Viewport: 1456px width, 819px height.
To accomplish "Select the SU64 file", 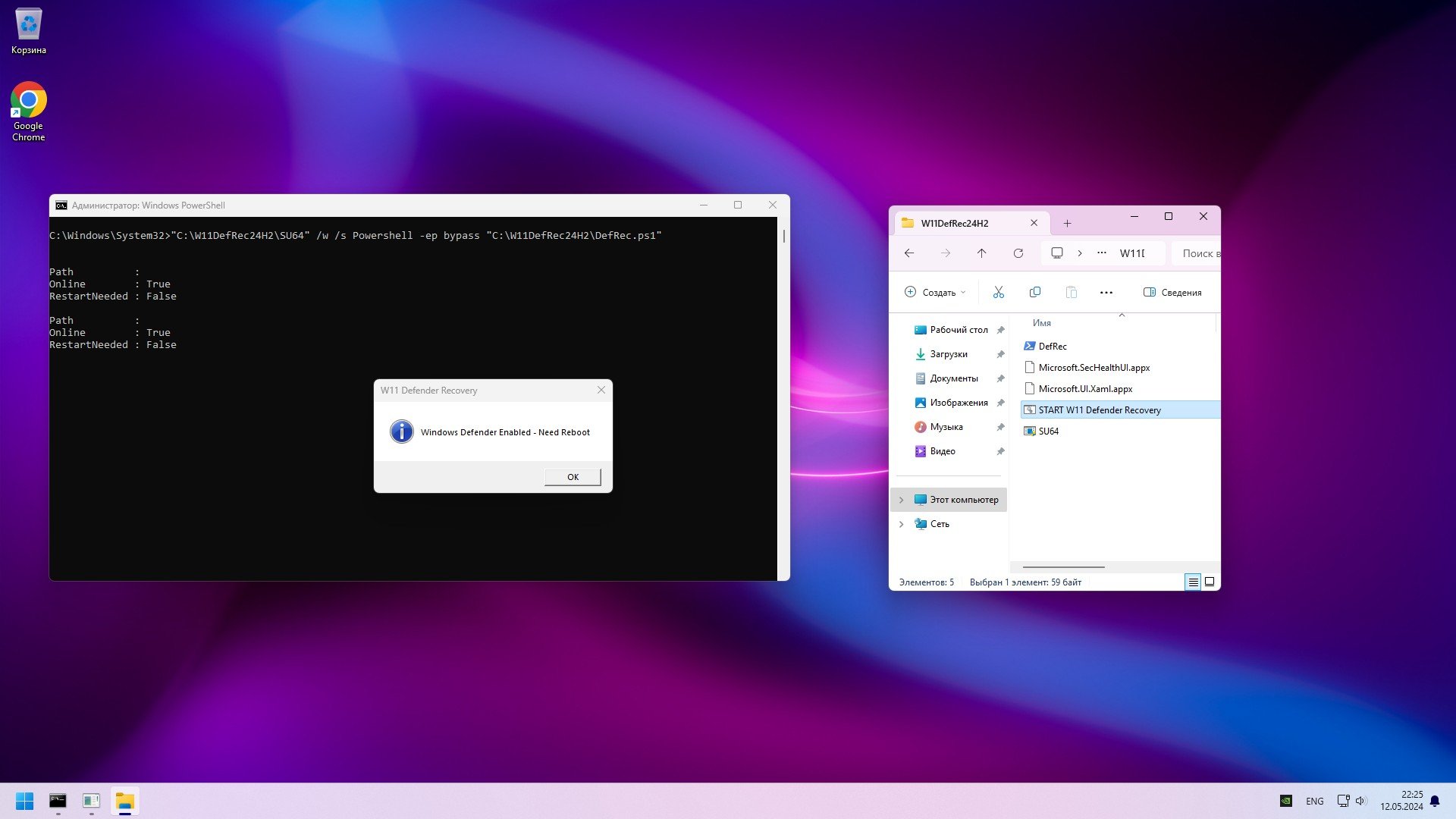I will coord(1048,431).
